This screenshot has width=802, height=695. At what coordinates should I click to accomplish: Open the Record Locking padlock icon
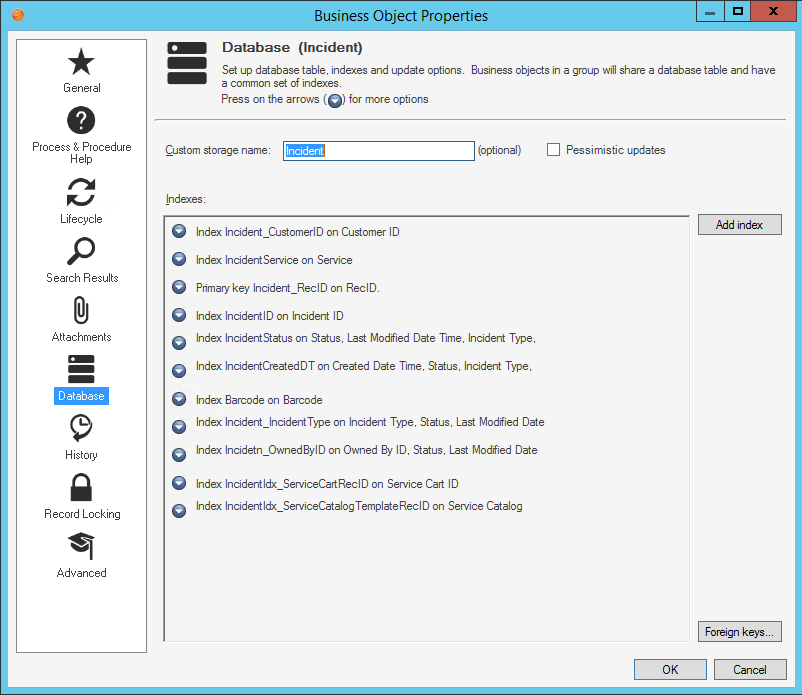pos(81,486)
